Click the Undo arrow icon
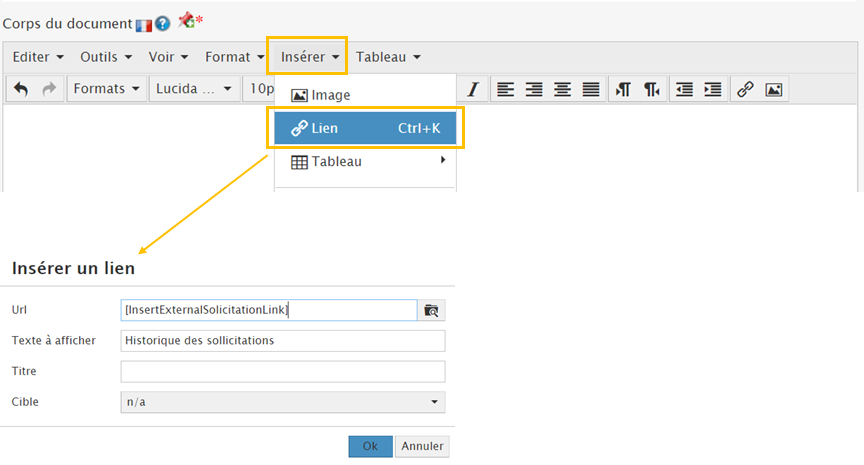 [22, 89]
